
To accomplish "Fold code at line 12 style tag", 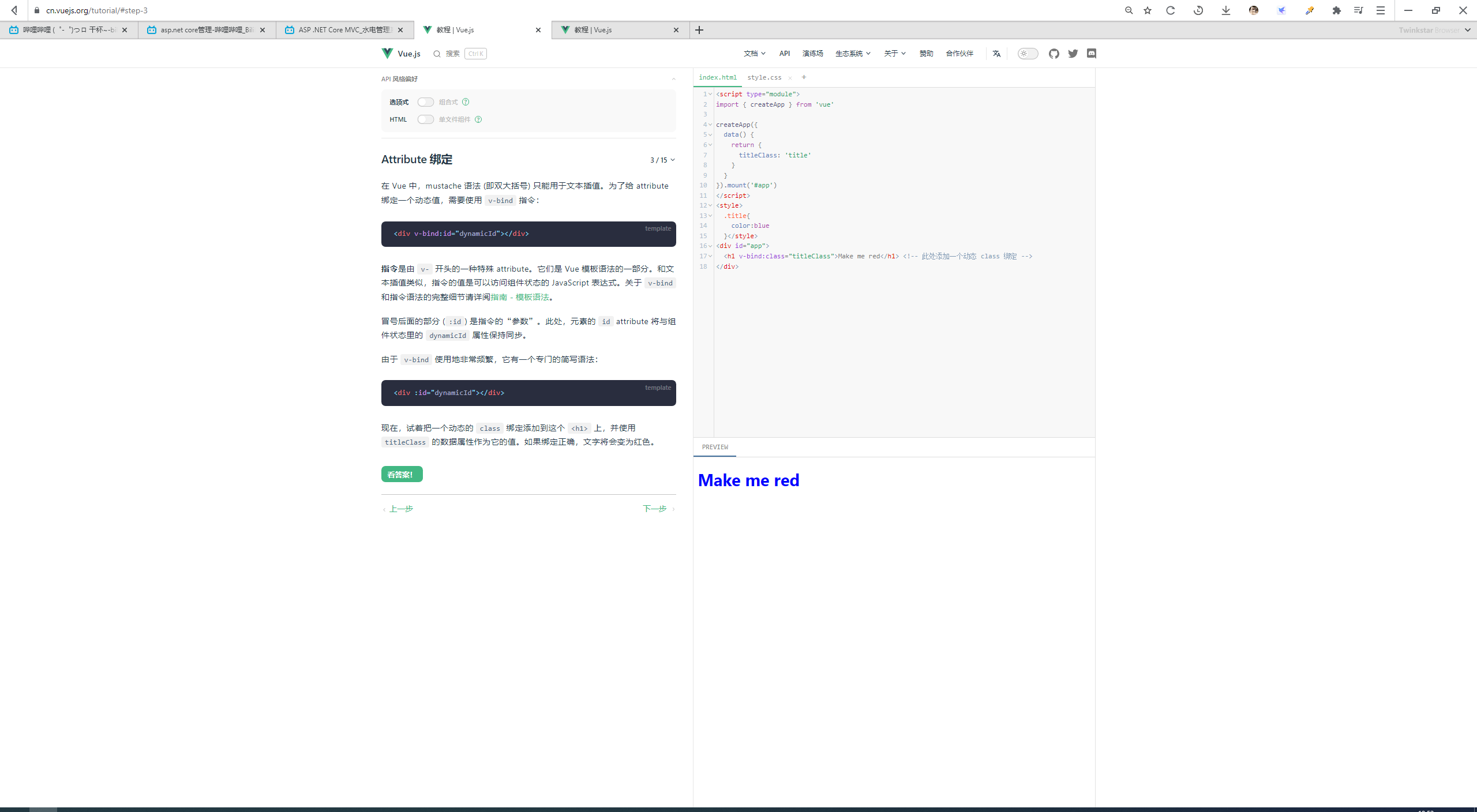I will pos(710,205).
